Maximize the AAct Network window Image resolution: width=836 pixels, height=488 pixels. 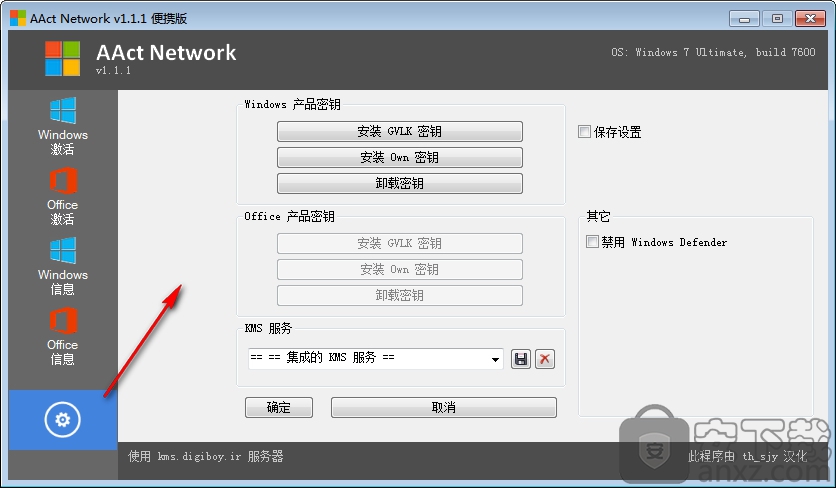777,19
